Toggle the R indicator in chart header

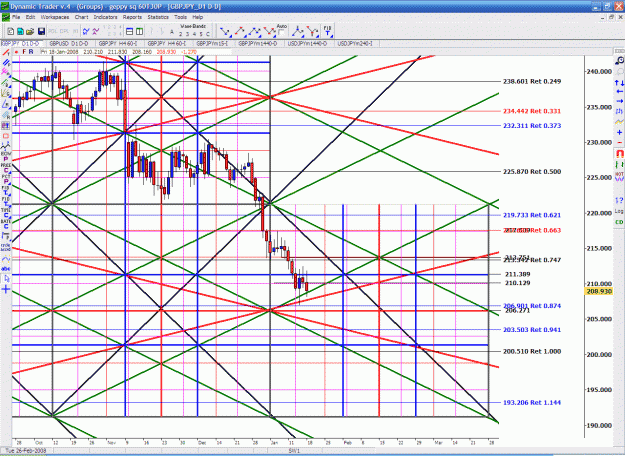click(x=31, y=52)
